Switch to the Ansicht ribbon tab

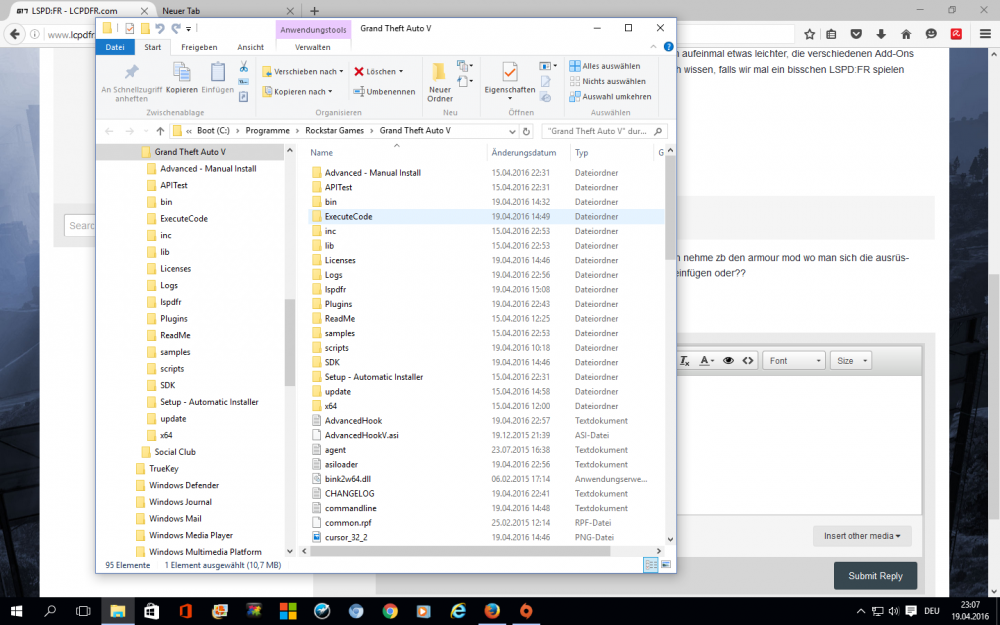250,47
